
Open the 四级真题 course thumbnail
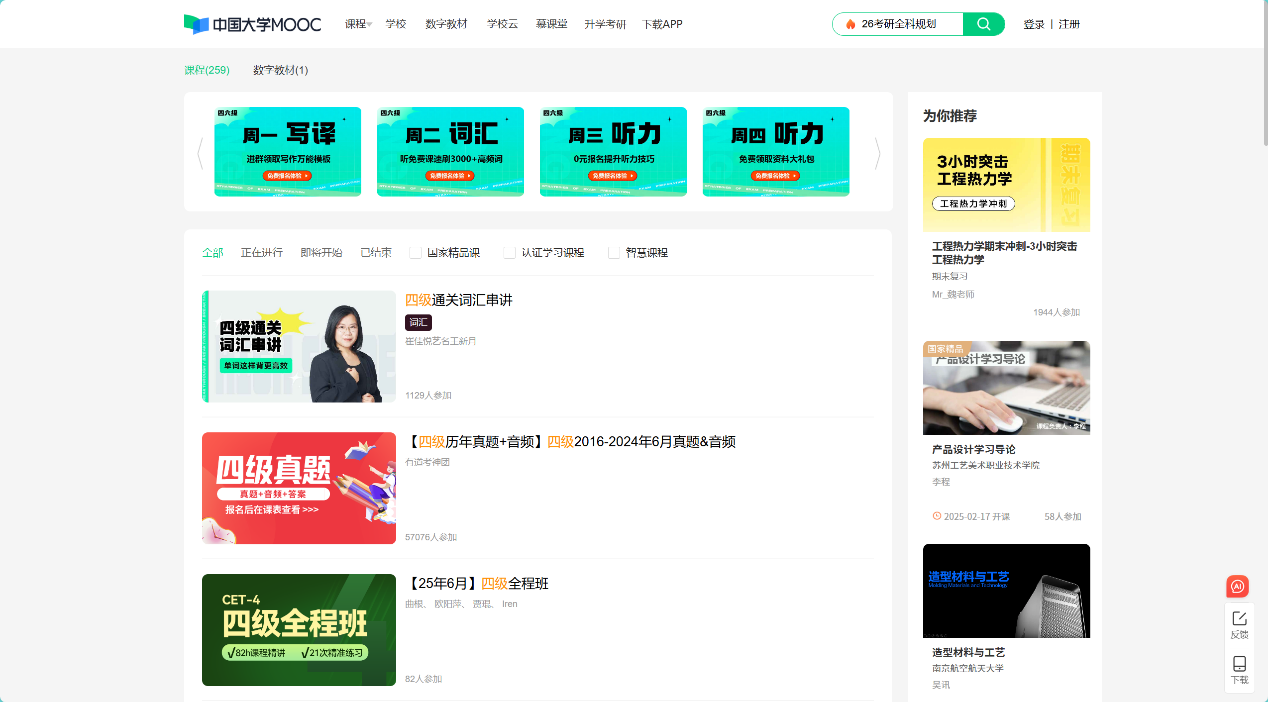[298, 488]
